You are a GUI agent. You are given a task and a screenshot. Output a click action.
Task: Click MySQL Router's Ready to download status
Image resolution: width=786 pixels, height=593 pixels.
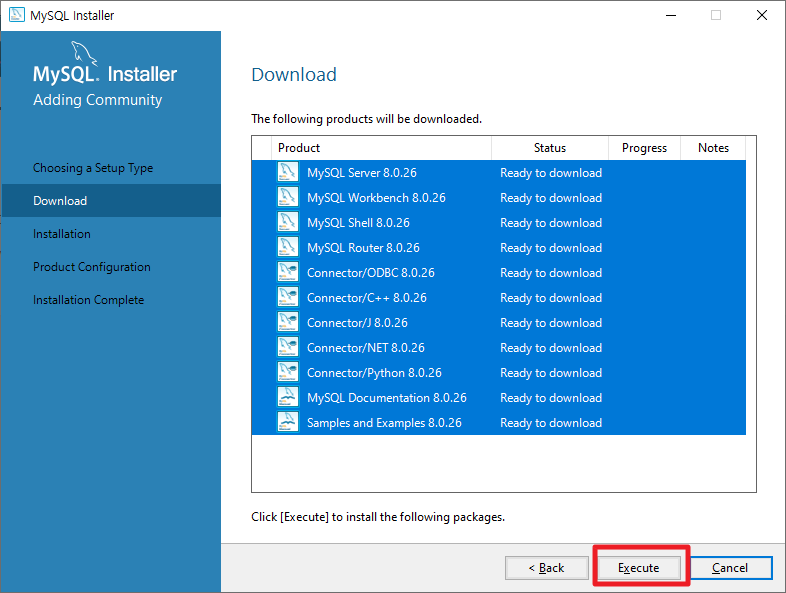(551, 248)
